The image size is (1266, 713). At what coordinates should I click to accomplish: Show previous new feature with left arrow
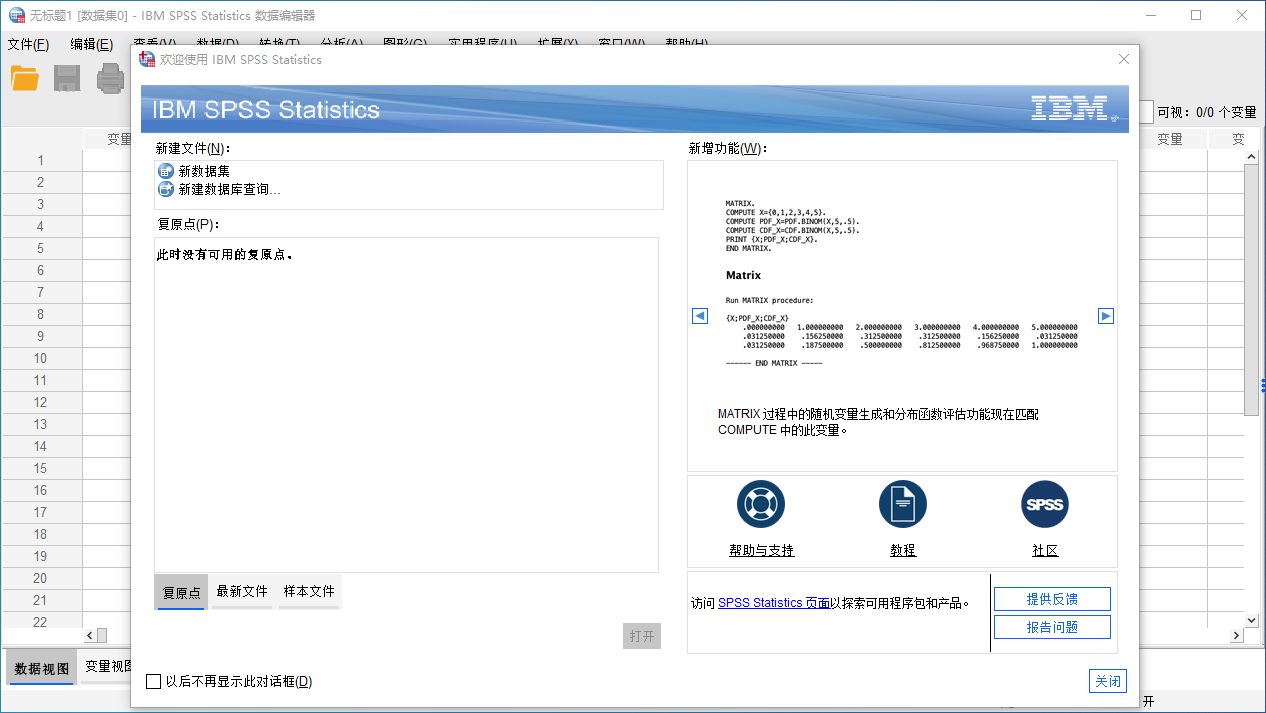pyautogui.click(x=700, y=316)
